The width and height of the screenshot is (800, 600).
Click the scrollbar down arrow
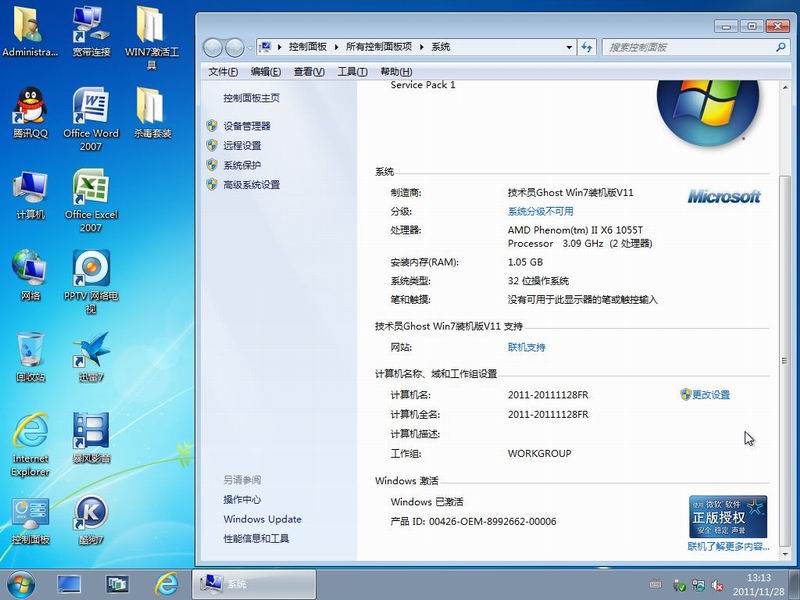pyautogui.click(x=785, y=555)
